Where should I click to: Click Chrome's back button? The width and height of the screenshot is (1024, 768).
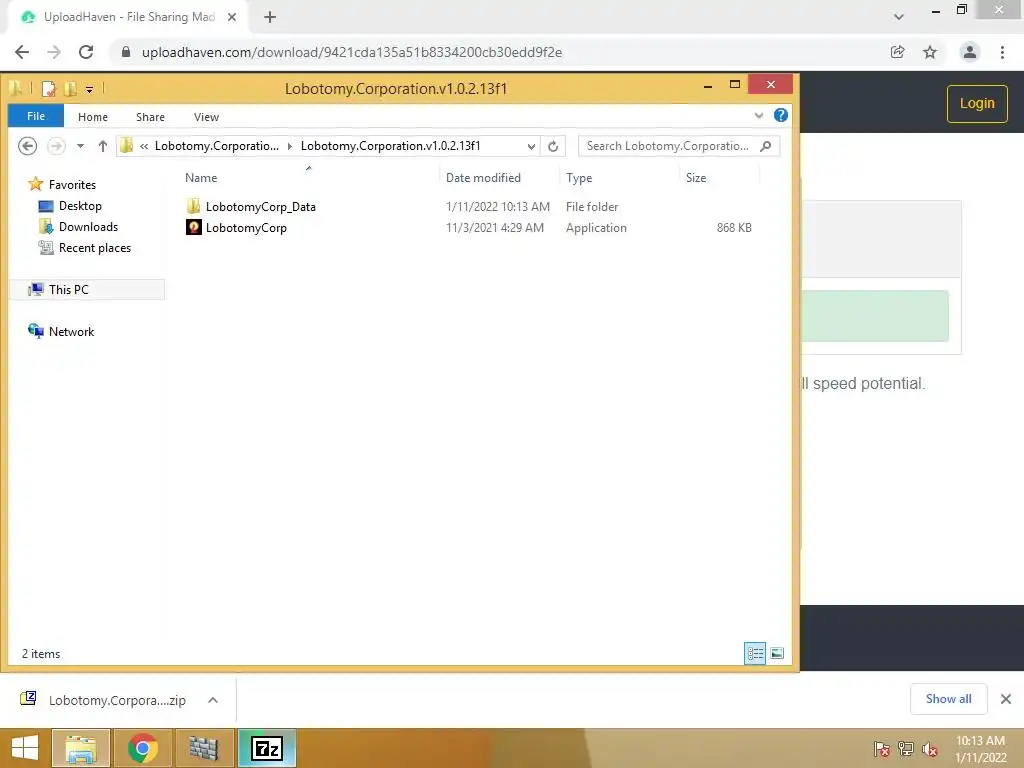click(22, 52)
